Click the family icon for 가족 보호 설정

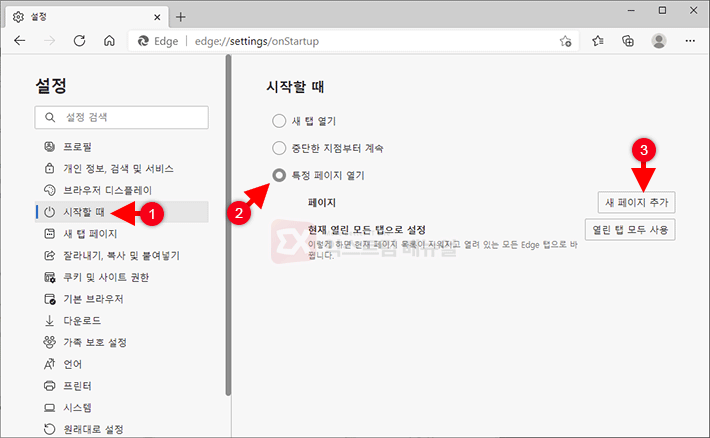49,342
